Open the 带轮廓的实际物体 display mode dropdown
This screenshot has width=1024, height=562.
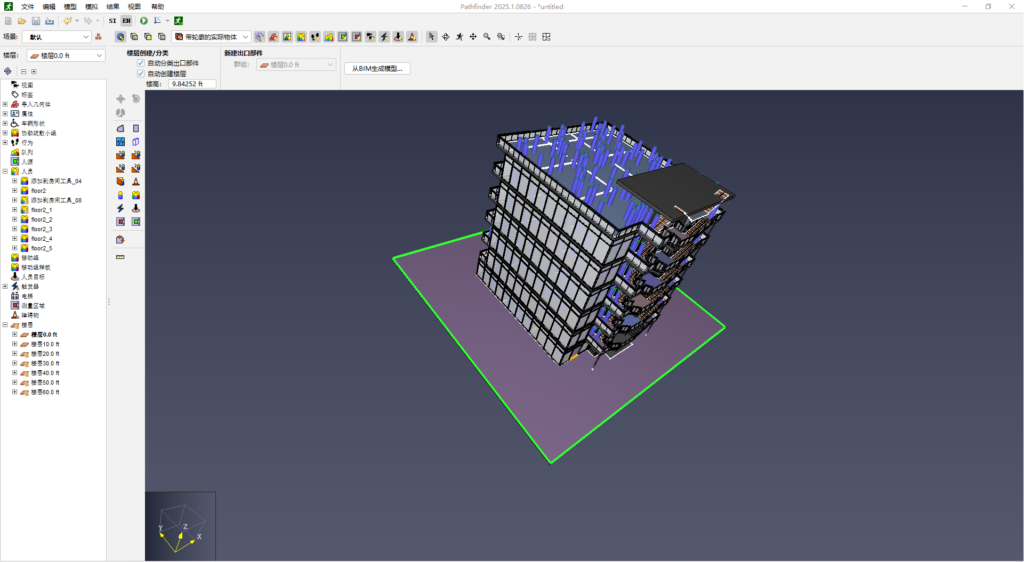(x=211, y=37)
